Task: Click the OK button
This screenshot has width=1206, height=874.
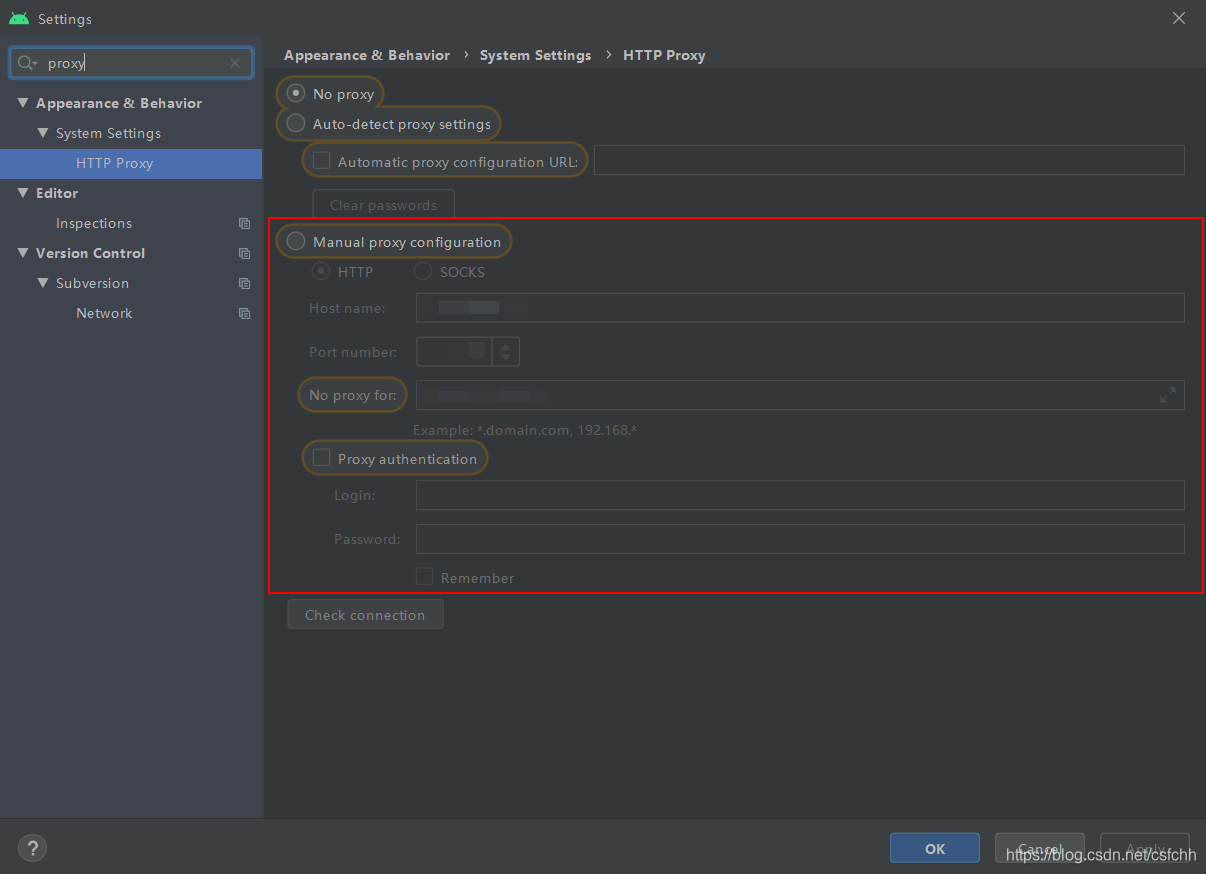Action: coord(935,848)
